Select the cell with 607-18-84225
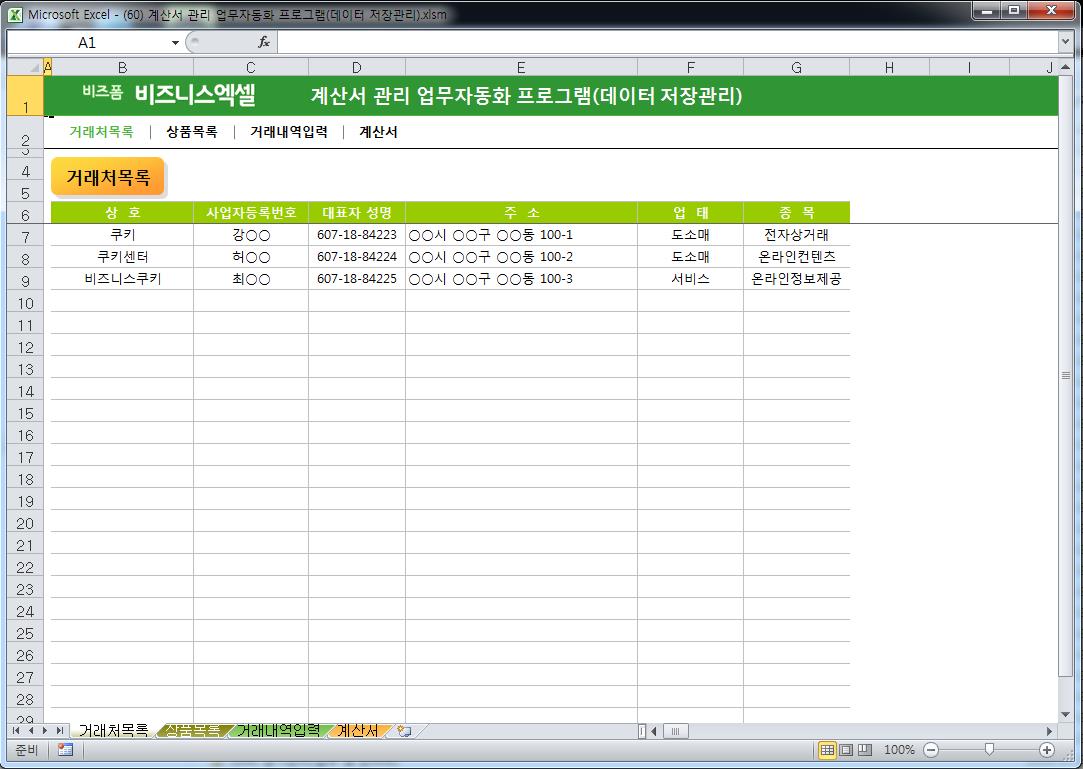The width and height of the screenshot is (1083, 769). pos(356,279)
